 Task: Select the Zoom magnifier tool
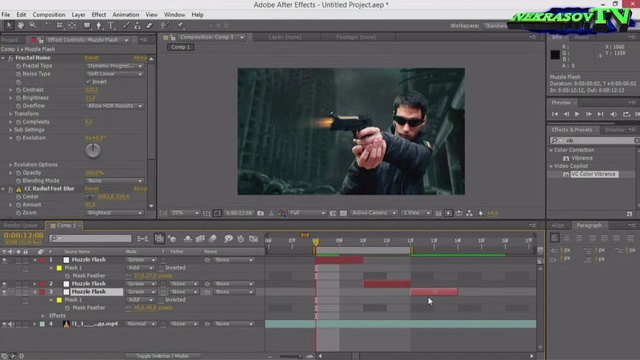(32, 25)
